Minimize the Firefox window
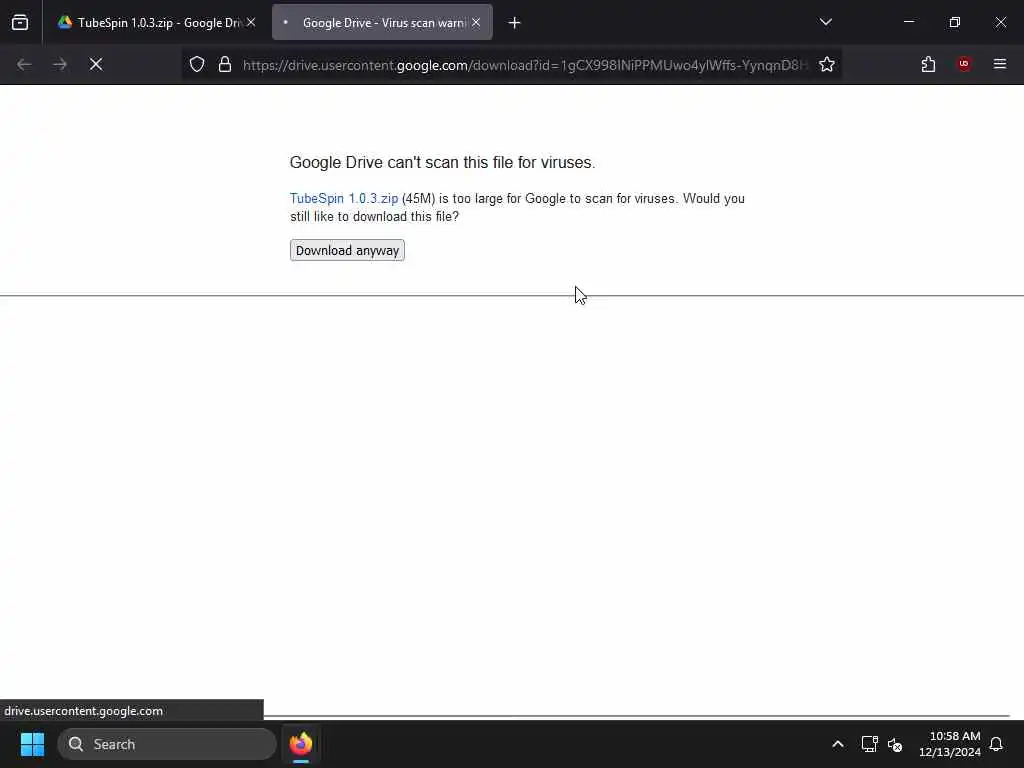Screen dimensions: 1024x768 click(909, 22)
